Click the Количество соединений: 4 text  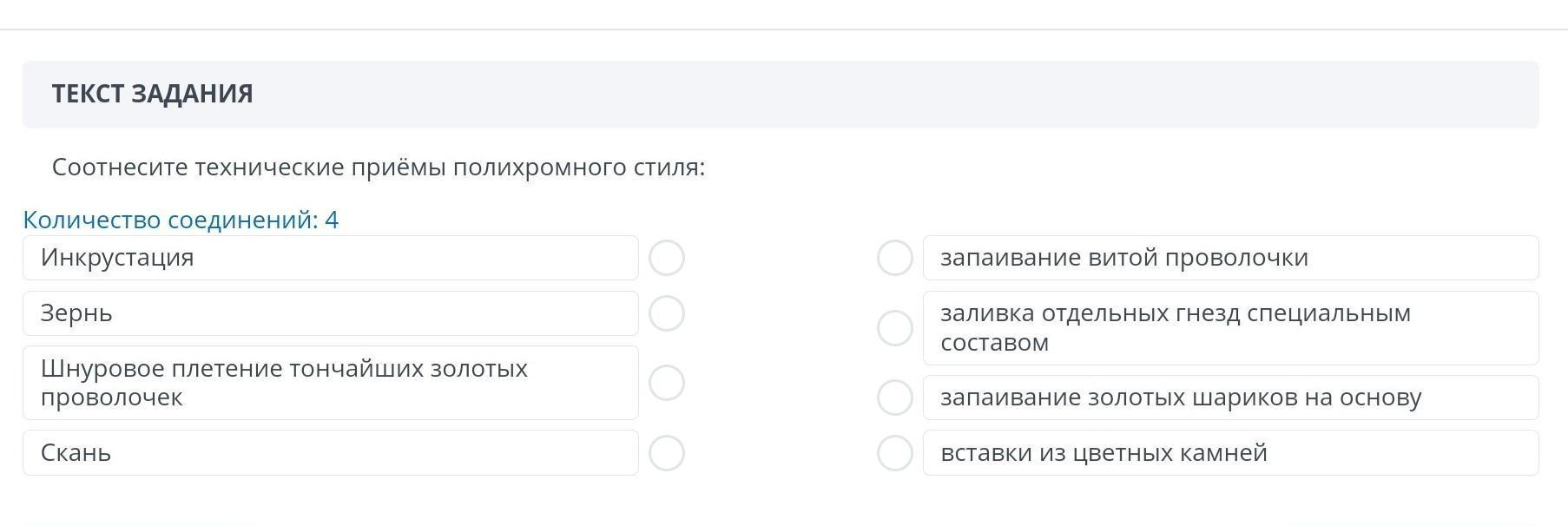(x=181, y=220)
